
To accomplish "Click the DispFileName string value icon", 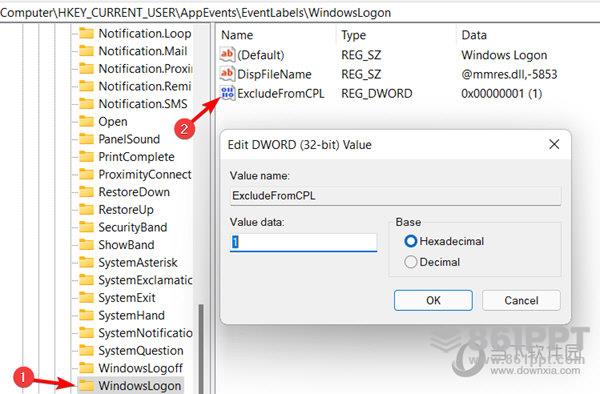I will click(x=227, y=74).
